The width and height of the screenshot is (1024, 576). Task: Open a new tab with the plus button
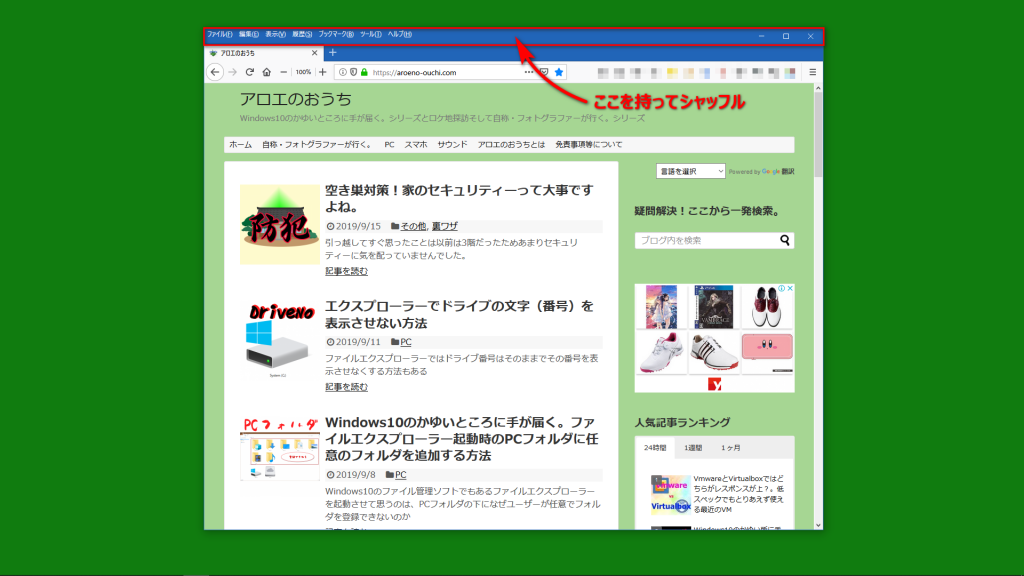pos(333,52)
